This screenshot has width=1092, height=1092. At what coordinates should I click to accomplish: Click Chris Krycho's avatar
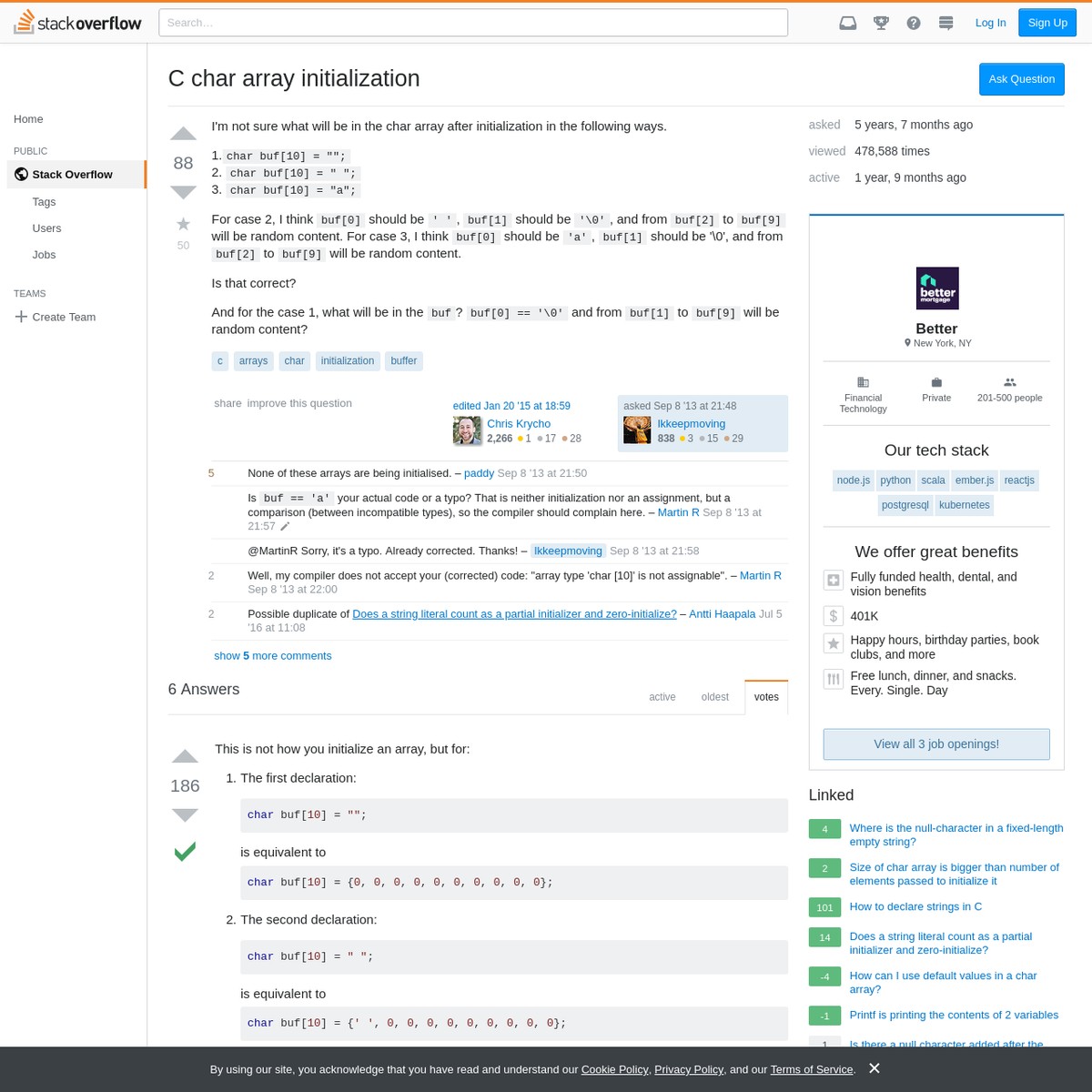pos(467,430)
